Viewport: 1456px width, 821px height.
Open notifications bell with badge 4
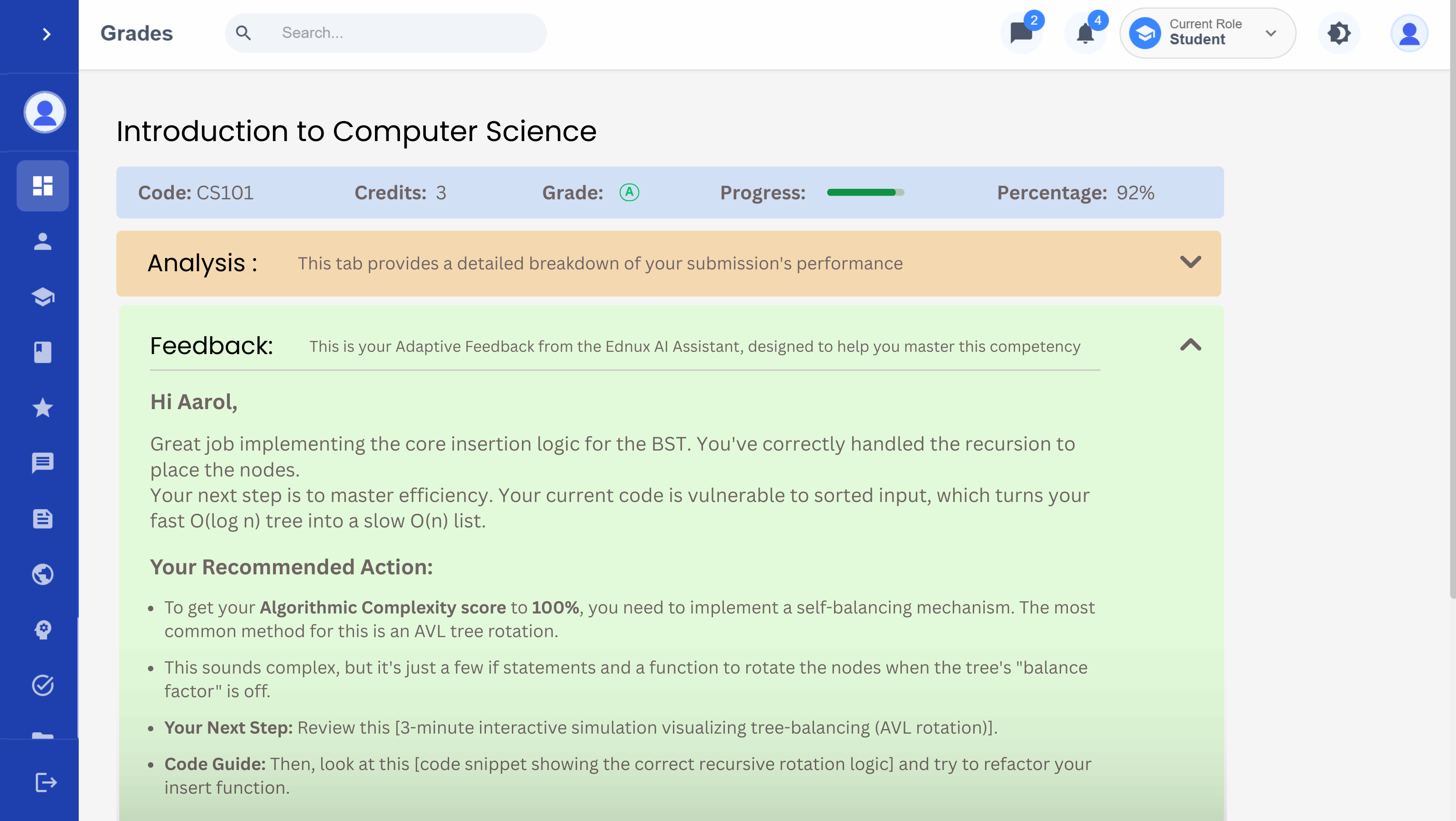1085,33
